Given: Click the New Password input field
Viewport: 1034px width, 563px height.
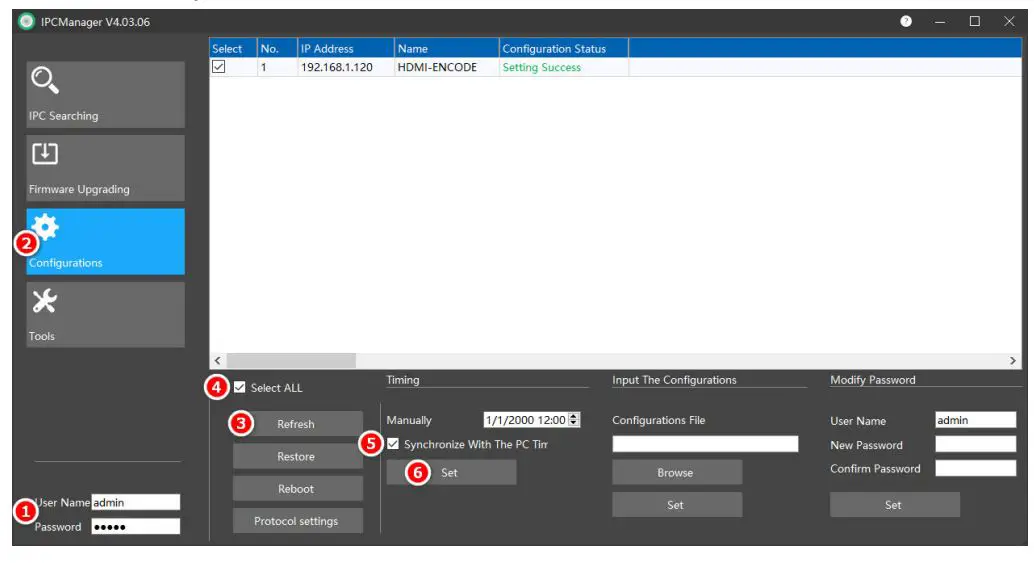Looking at the screenshot, I should 975,445.
